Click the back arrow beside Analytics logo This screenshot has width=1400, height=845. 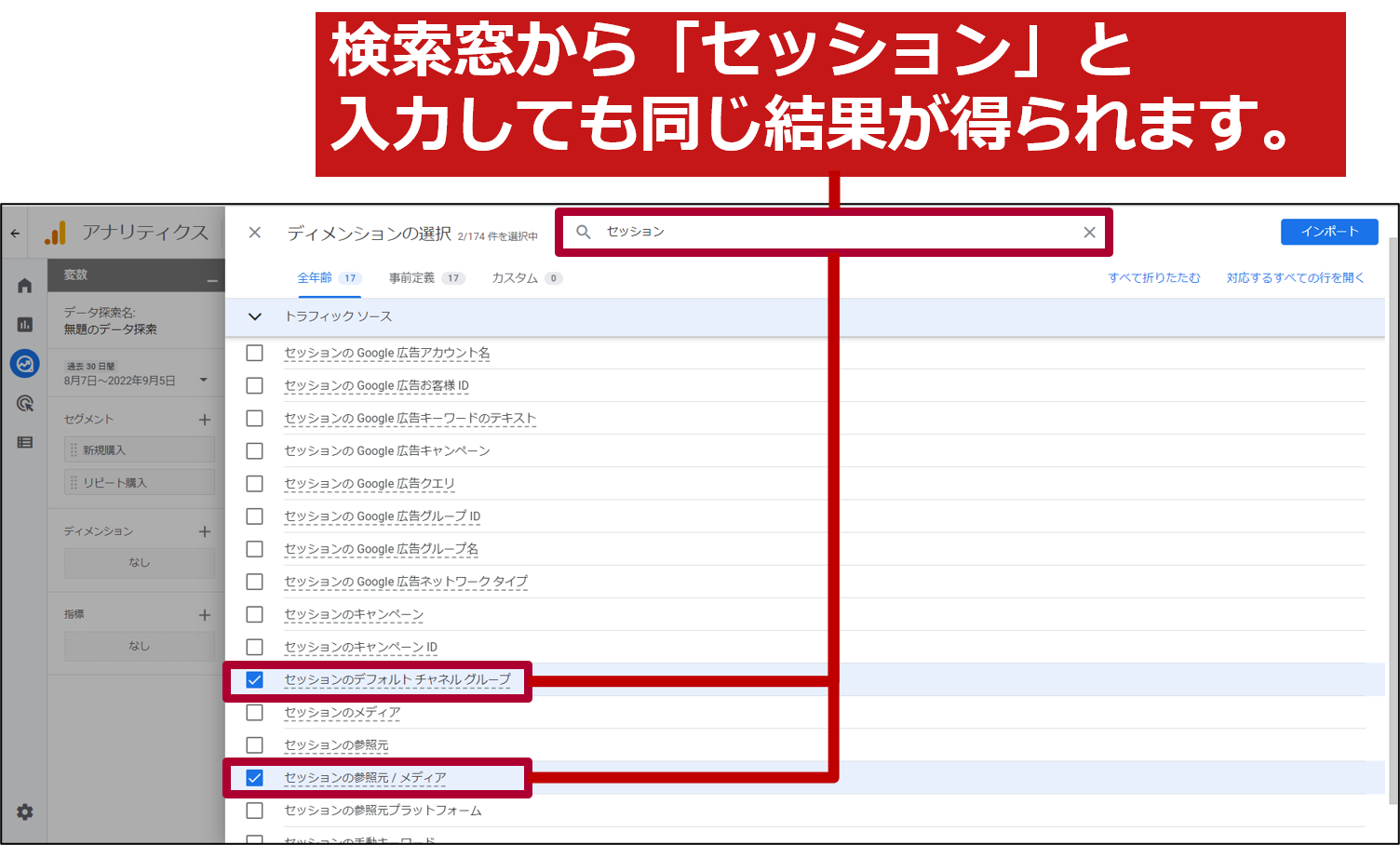[15, 233]
